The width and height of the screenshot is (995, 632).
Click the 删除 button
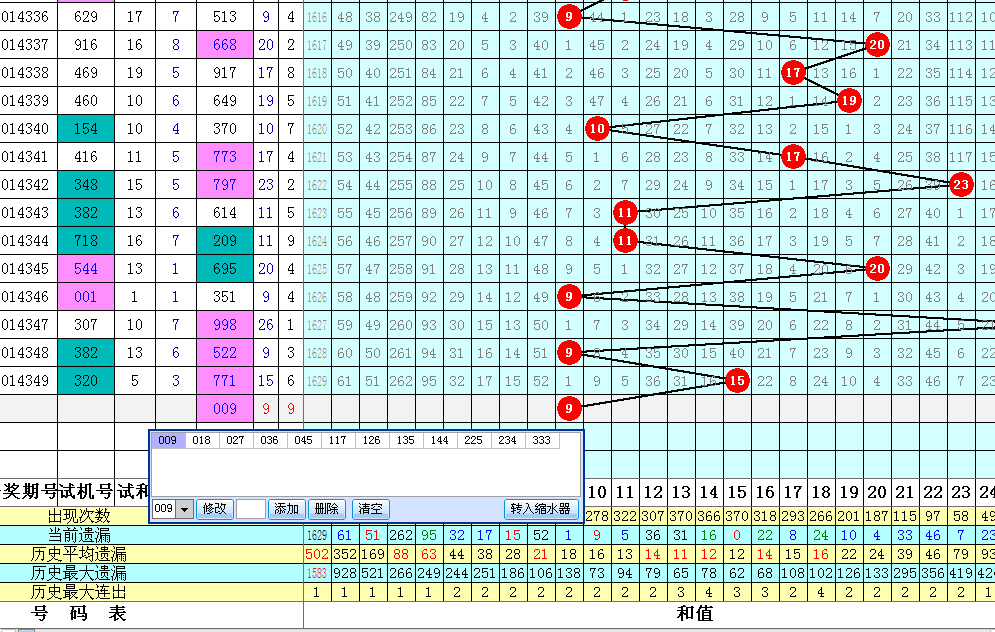(x=326, y=509)
